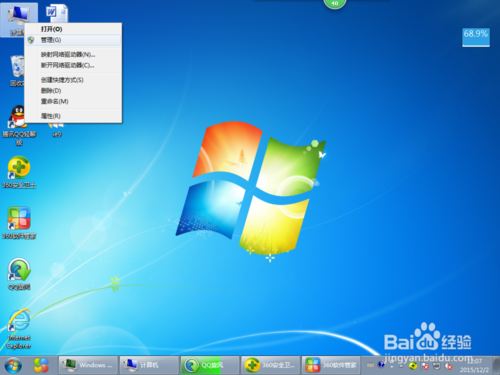Viewport: 500px width, 375px height.
Task: Click the green 360 tray icon
Action: (x=413, y=366)
